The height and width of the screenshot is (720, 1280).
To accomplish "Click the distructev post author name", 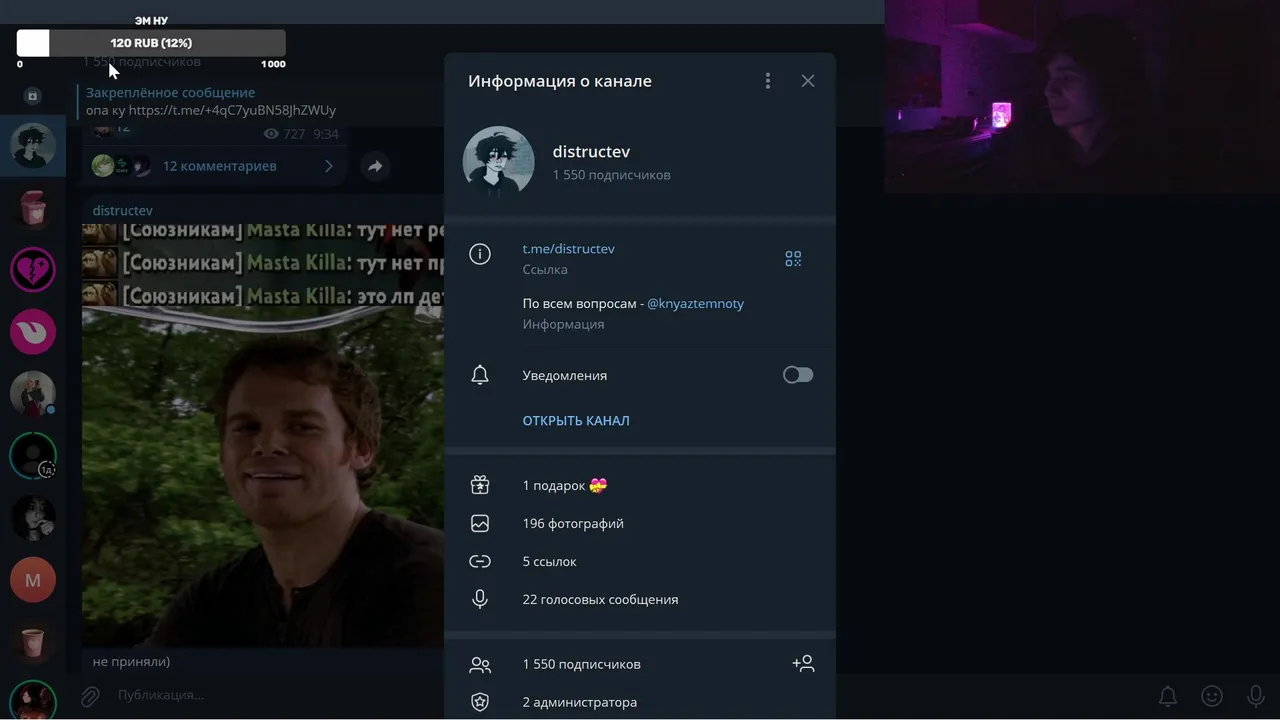I will coord(122,211).
